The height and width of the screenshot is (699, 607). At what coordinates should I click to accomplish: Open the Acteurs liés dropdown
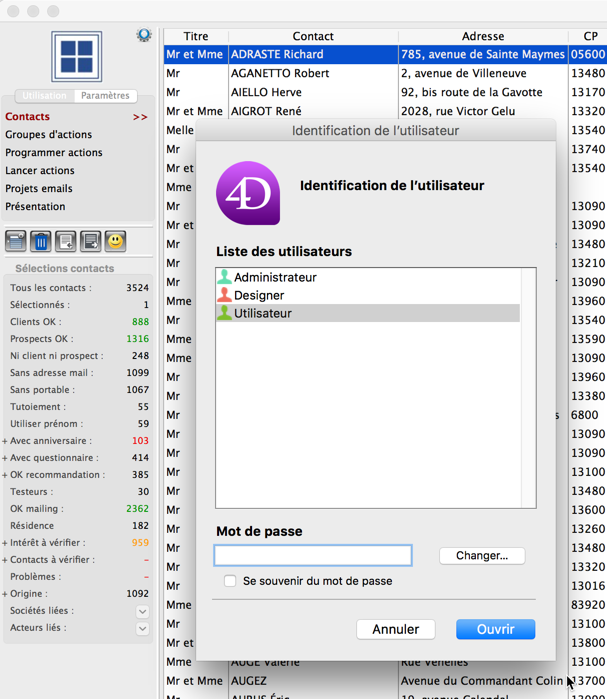tap(142, 628)
